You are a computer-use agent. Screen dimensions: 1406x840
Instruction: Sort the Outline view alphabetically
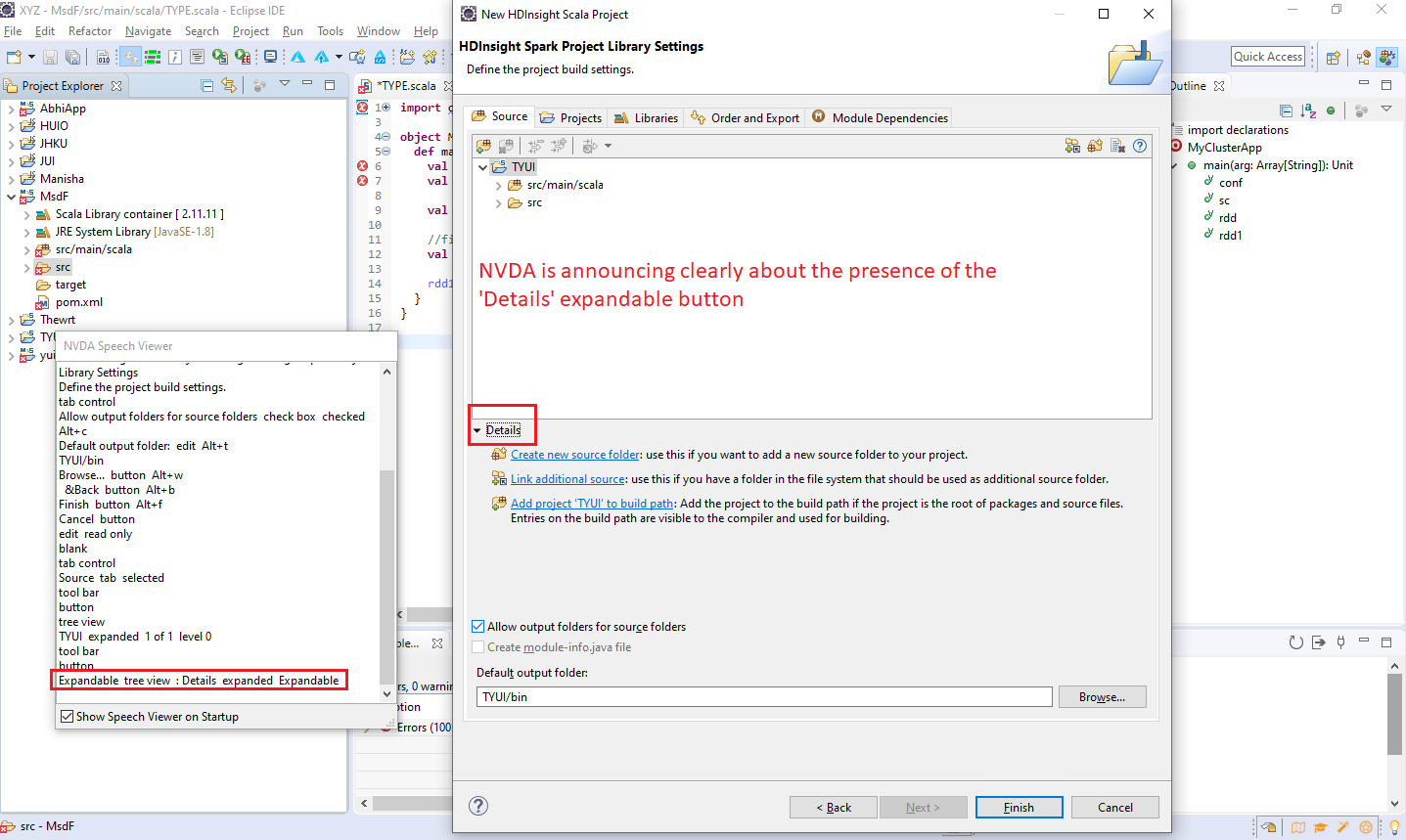coord(1306,111)
